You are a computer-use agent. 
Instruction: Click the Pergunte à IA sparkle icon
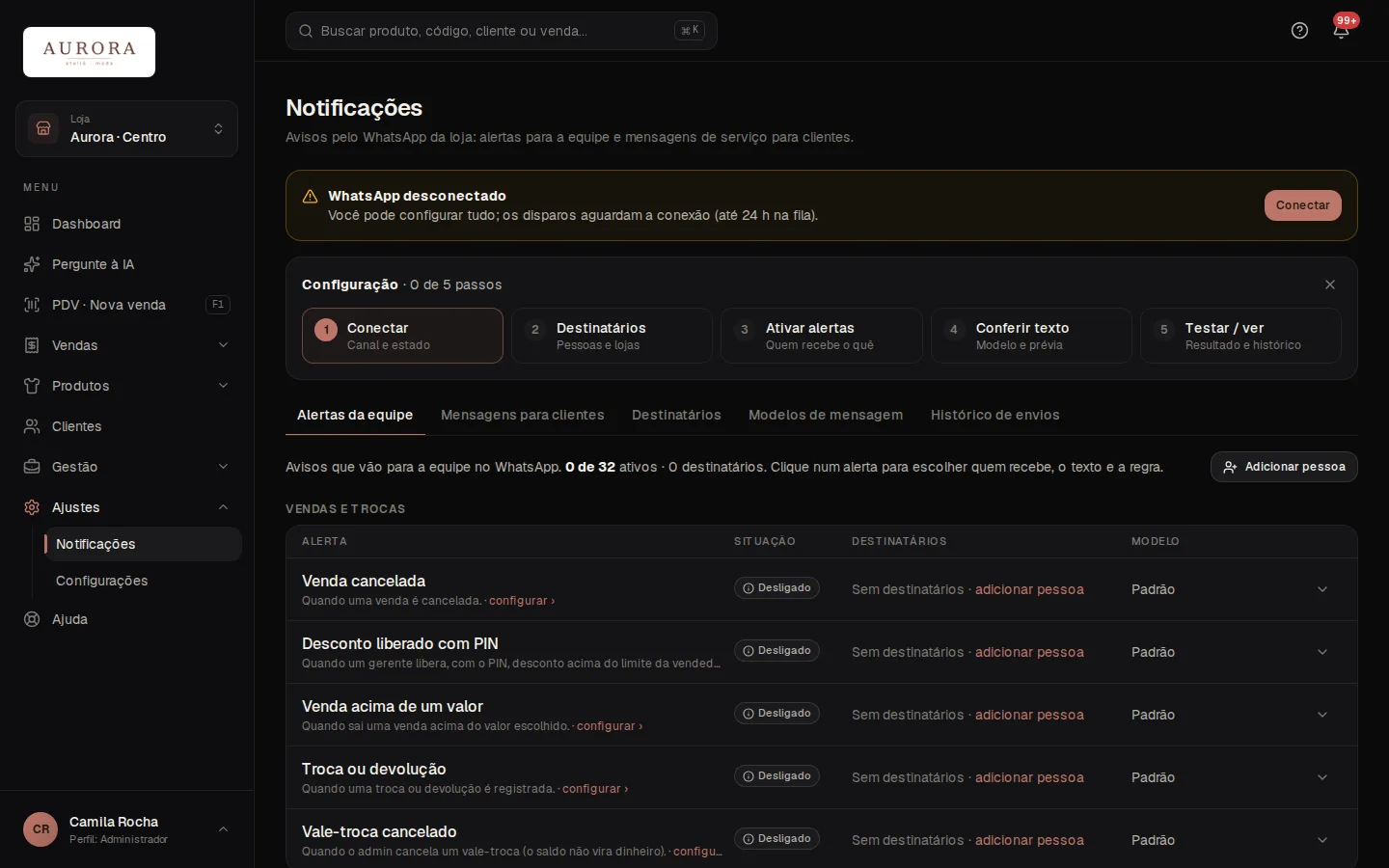tap(32, 264)
